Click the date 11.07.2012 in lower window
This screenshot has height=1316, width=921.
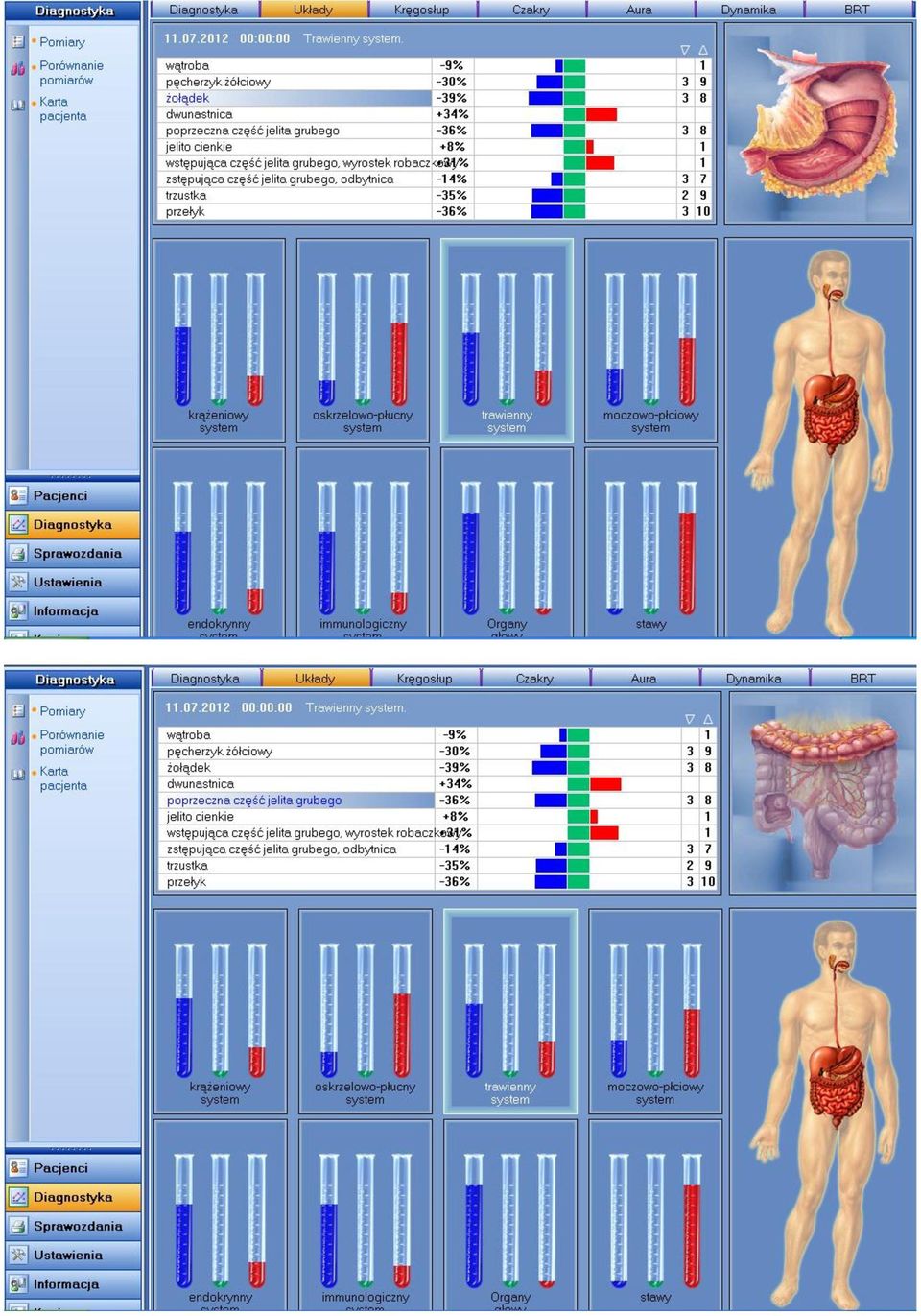click(x=198, y=707)
